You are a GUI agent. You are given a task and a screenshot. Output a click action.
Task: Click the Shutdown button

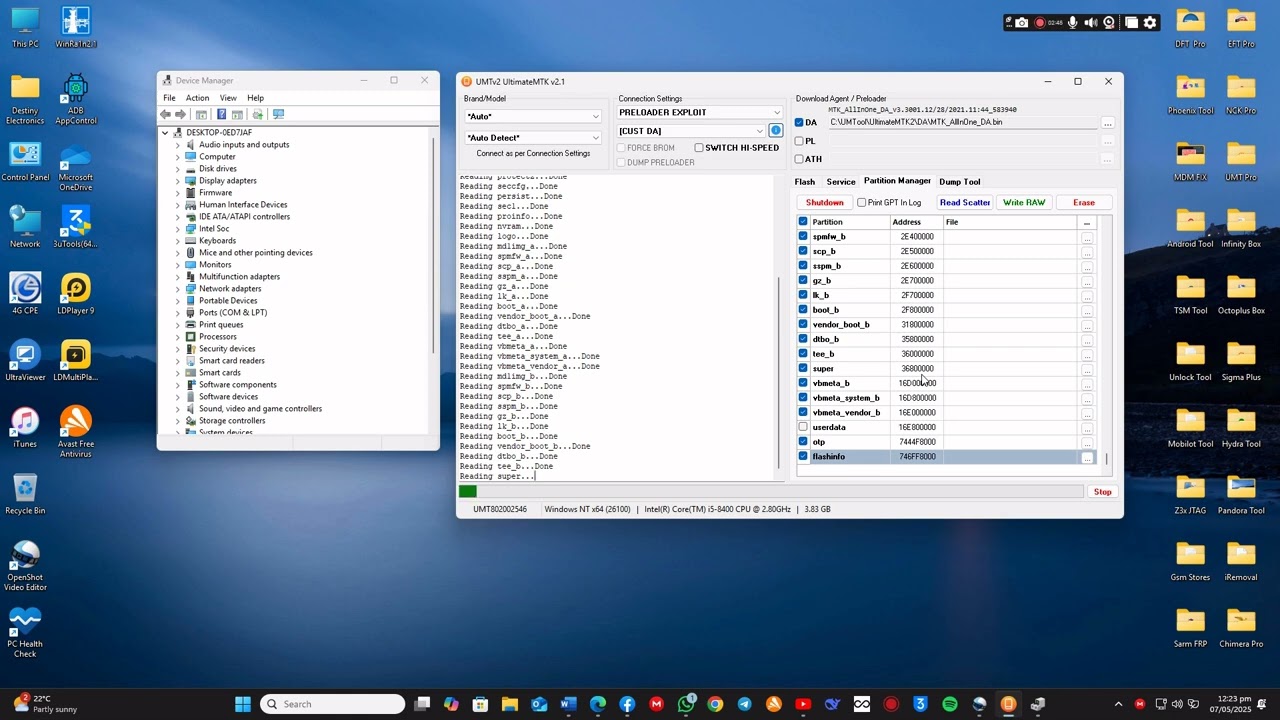825,202
